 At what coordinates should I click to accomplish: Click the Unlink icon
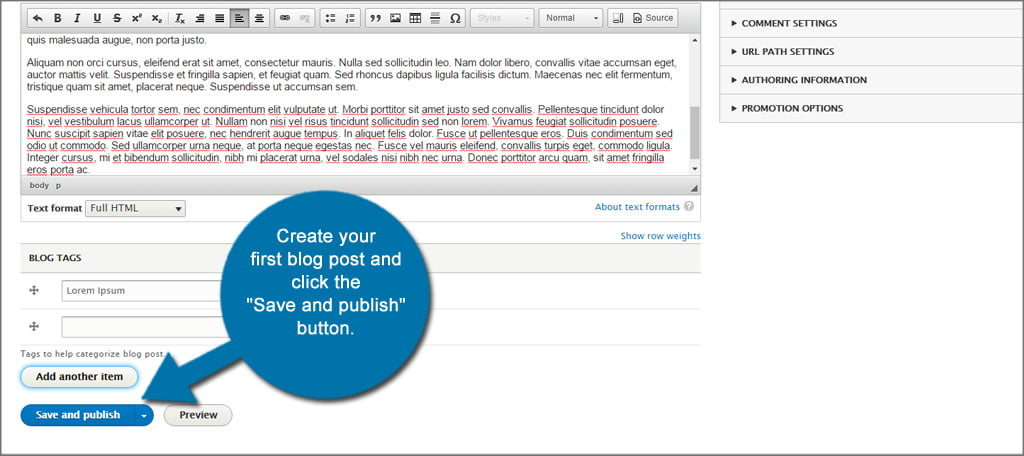[304, 18]
